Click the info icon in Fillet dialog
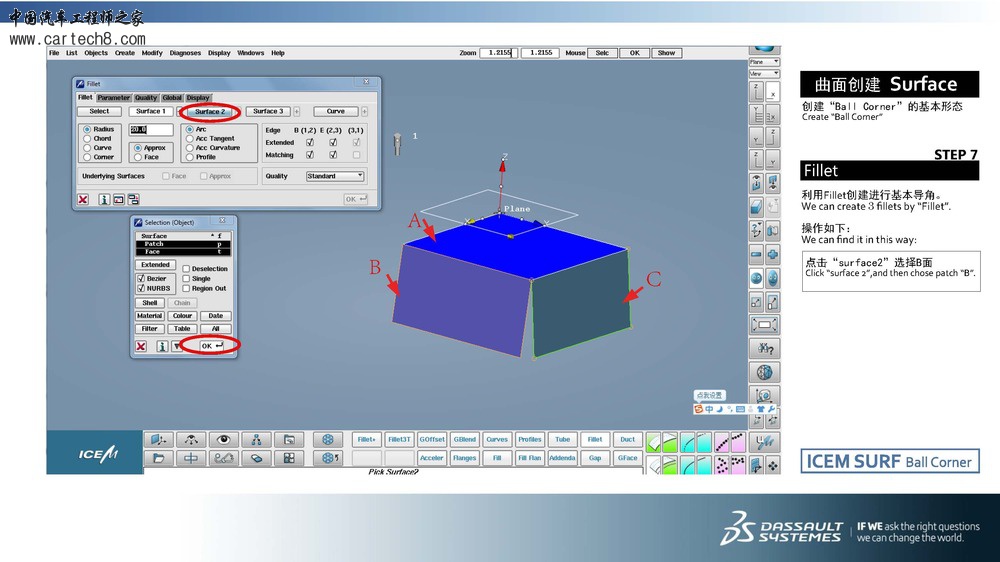This screenshot has width=1000, height=562. 103,199
